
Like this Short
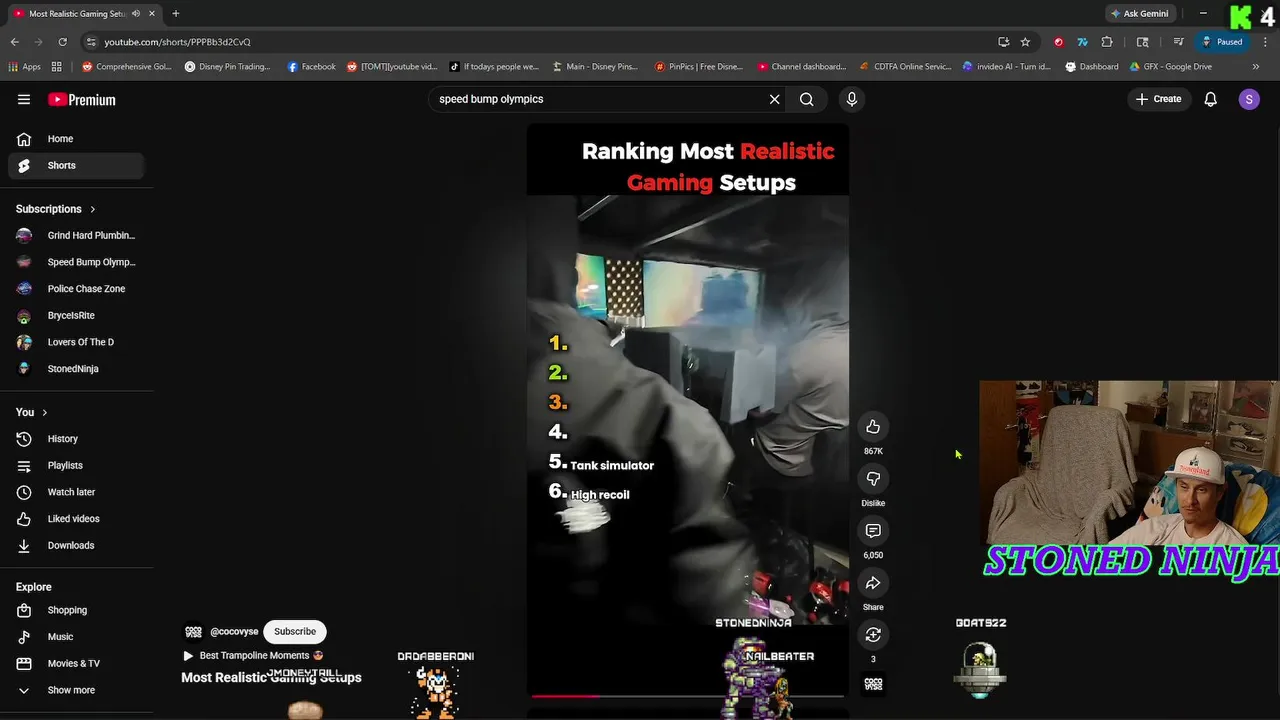(x=873, y=427)
